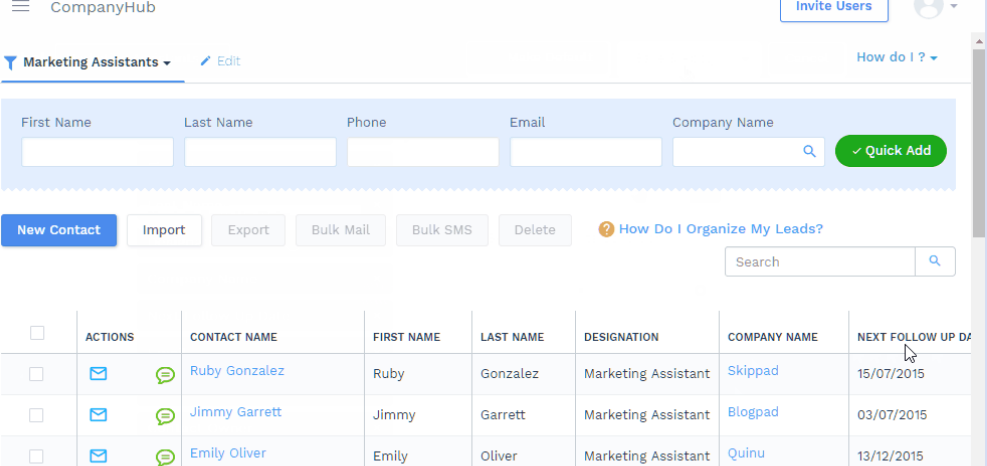The image size is (987, 466).
Task: Check the Jimmy Garrett row checkbox
Action: [37, 415]
